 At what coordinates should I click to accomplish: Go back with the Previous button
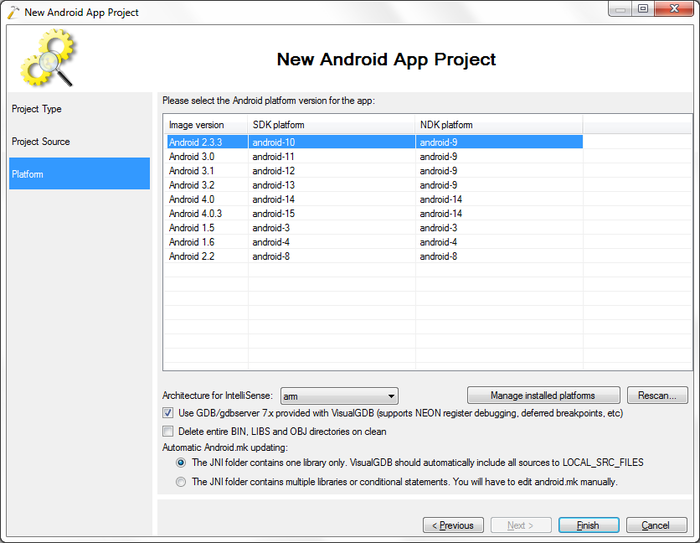coord(453,525)
